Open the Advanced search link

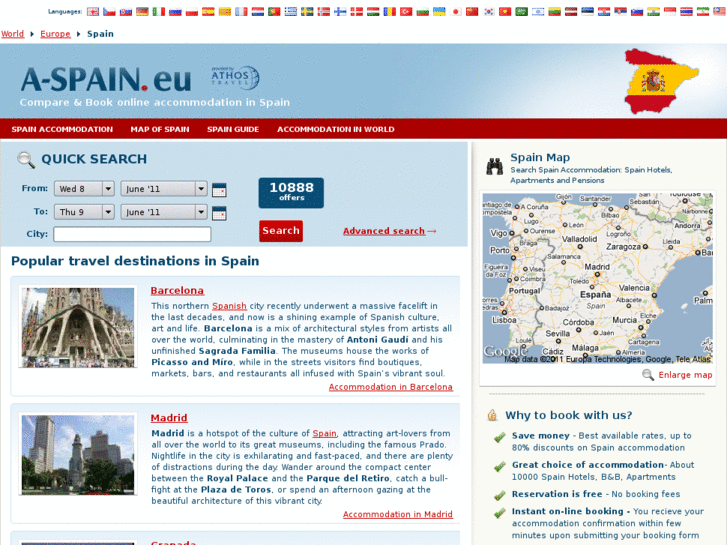(x=384, y=231)
